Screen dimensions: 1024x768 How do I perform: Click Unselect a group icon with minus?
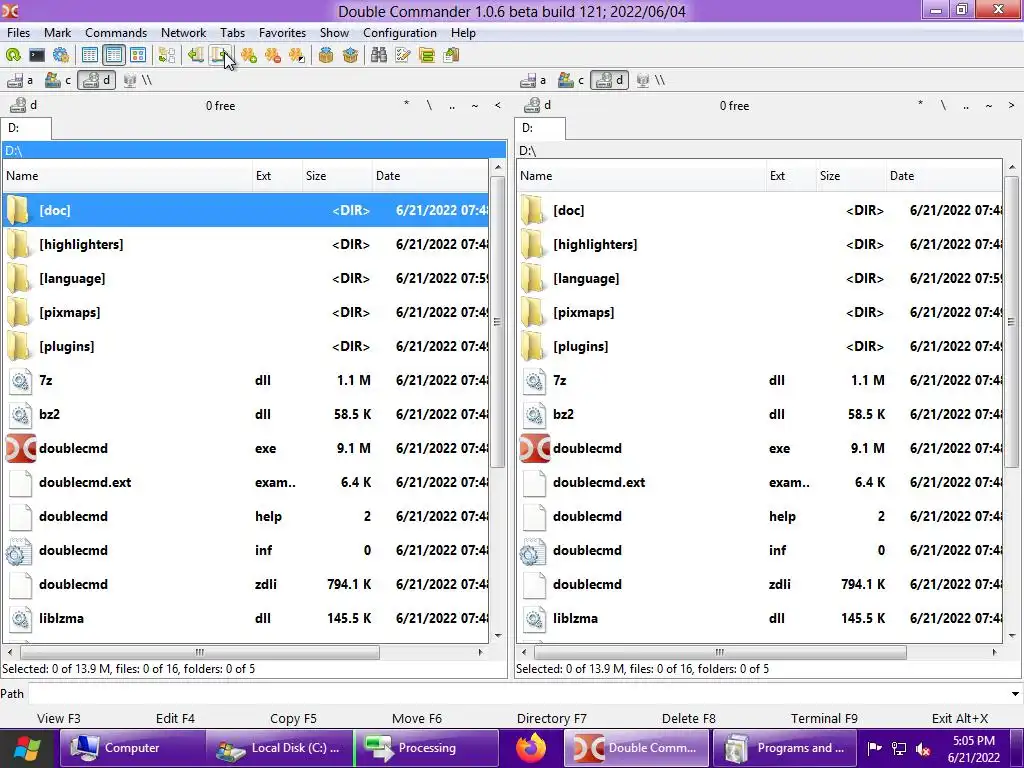[x=272, y=56]
